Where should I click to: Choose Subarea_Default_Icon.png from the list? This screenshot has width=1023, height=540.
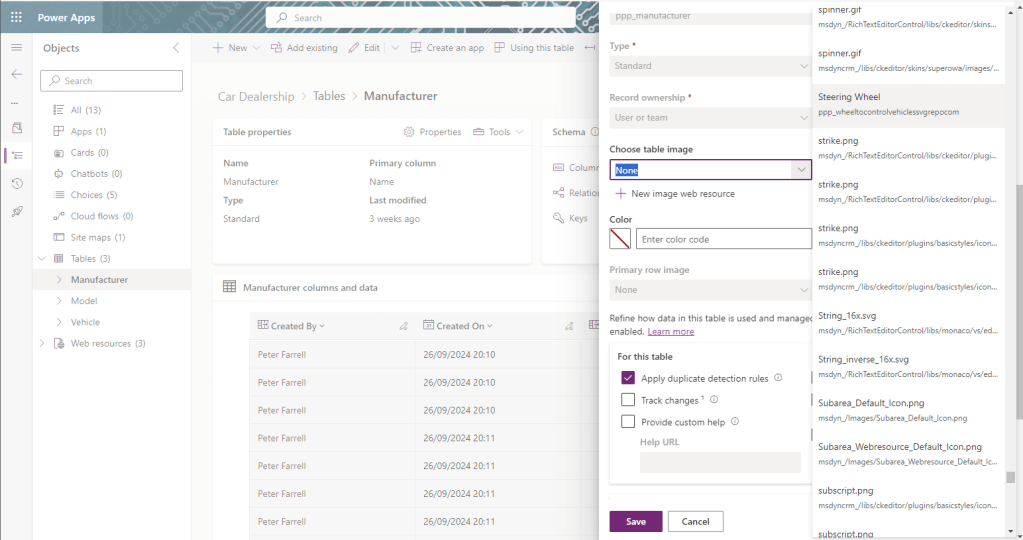(x=908, y=410)
